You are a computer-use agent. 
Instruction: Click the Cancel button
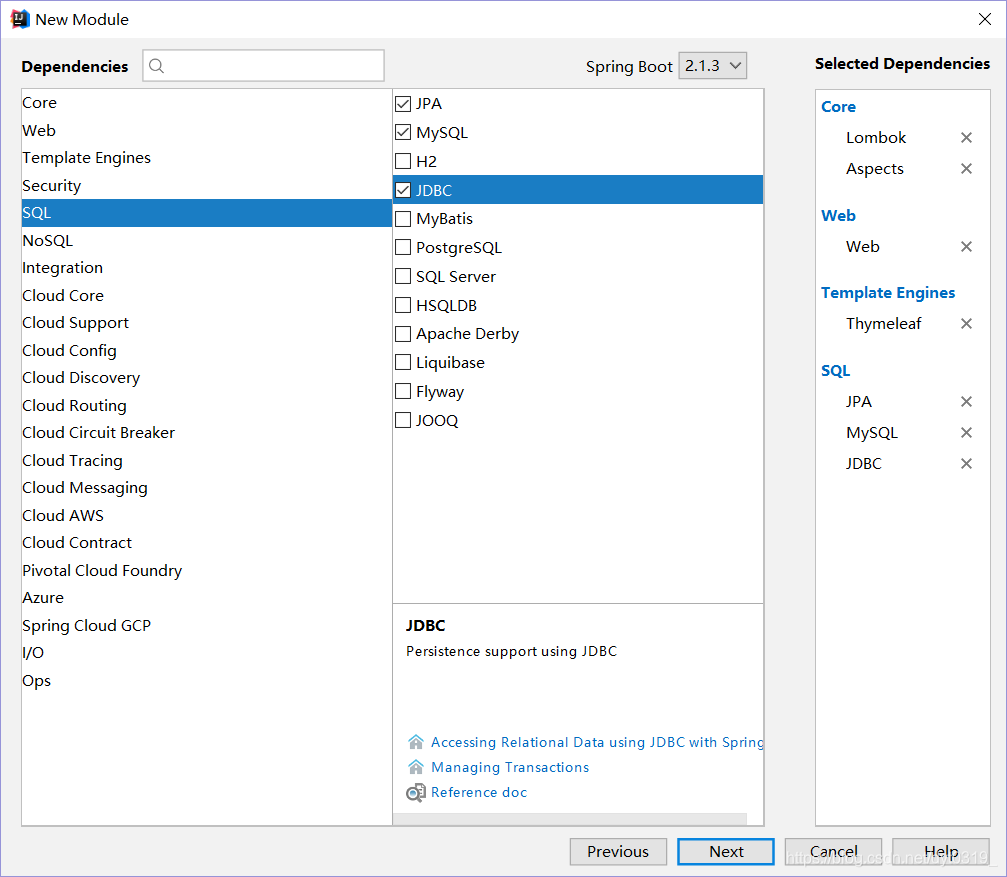pyautogui.click(x=833, y=851)
